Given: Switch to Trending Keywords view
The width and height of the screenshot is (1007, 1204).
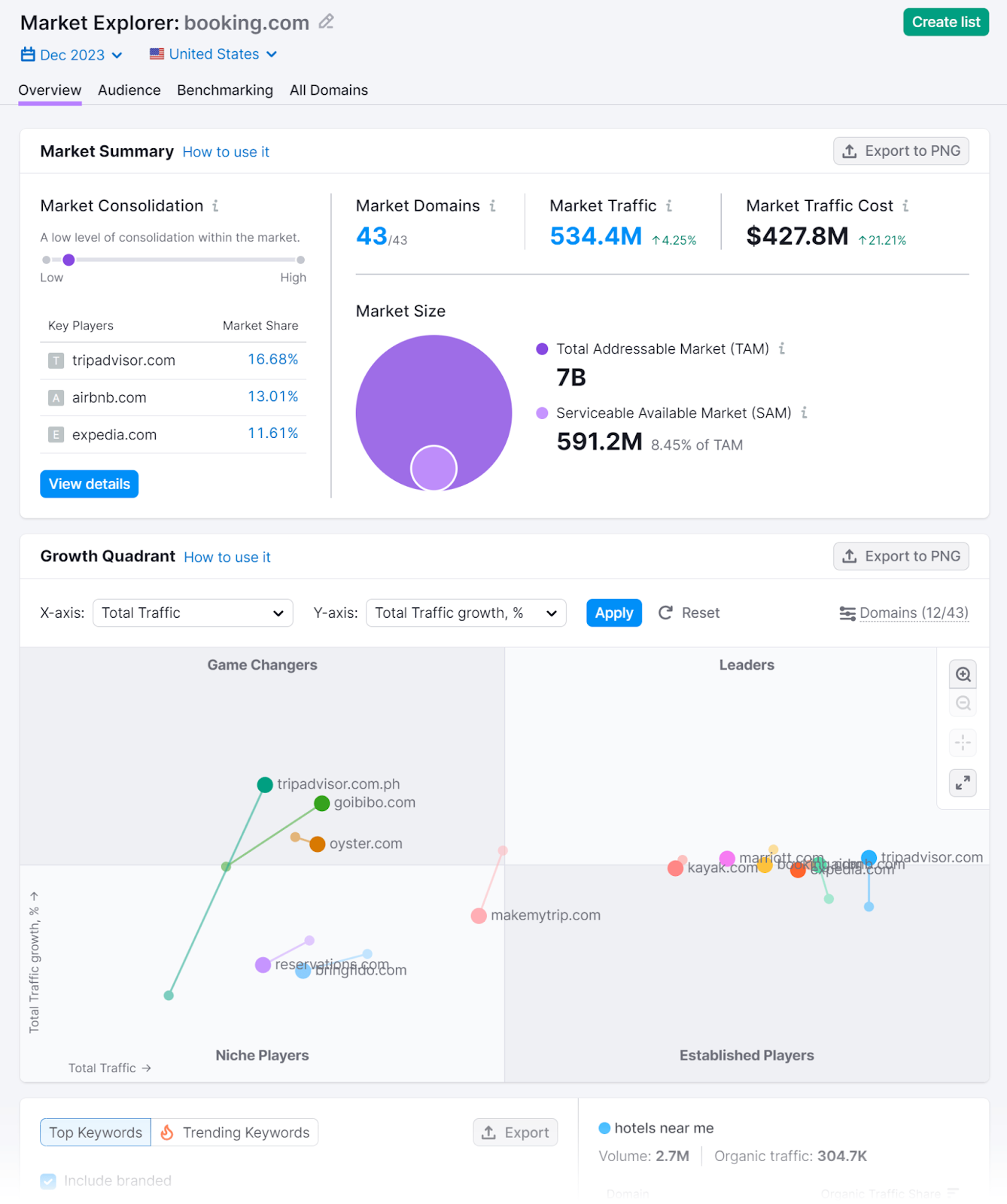Looking at the screenshot, I should (x=235, y=1133).
